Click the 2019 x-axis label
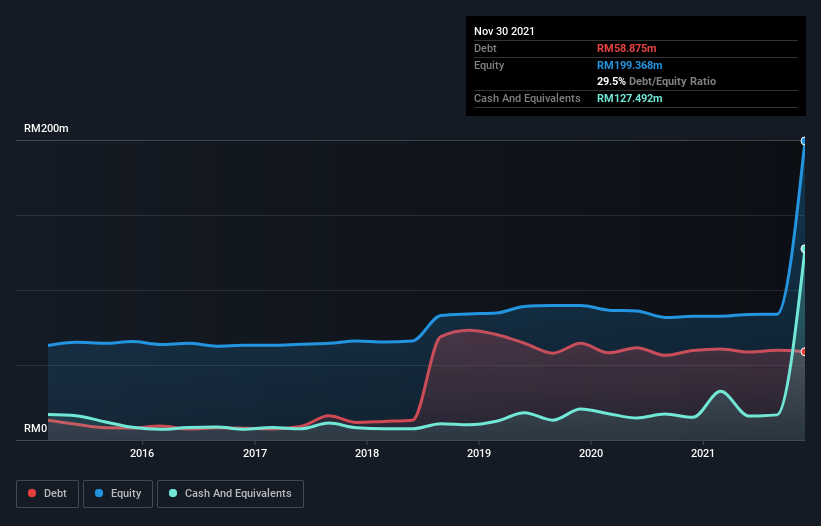 pyautogui.click(x=479, y=453)
